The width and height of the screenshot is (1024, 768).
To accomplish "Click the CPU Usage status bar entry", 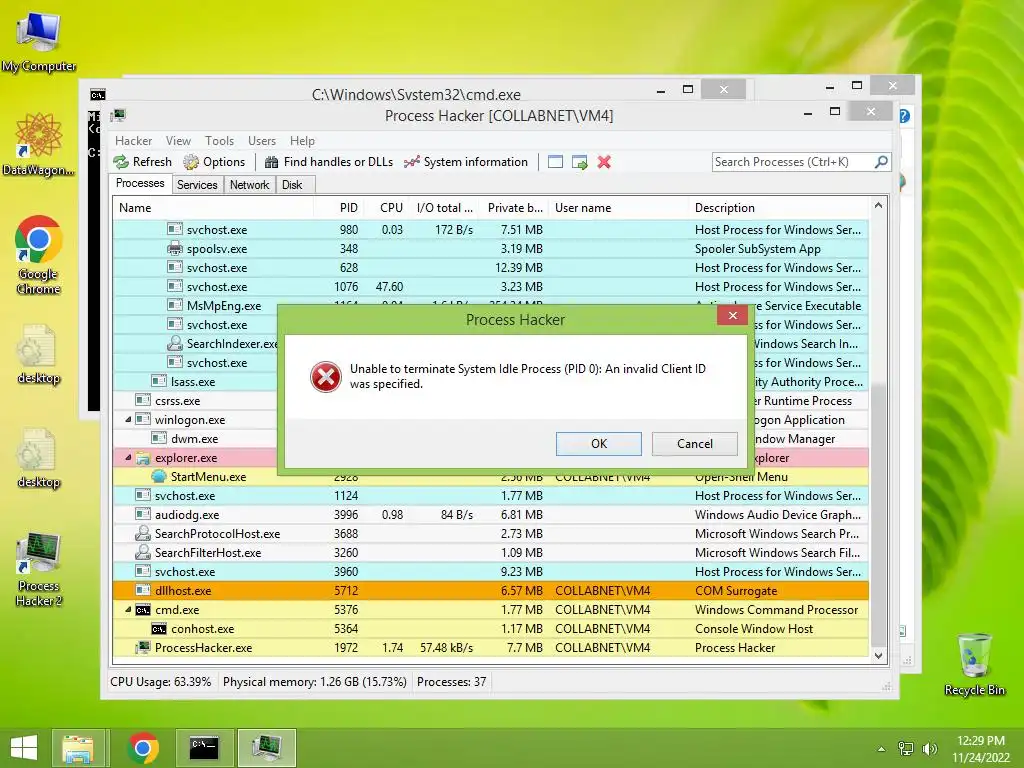I will pyautogui.click(x=161, y=682).
